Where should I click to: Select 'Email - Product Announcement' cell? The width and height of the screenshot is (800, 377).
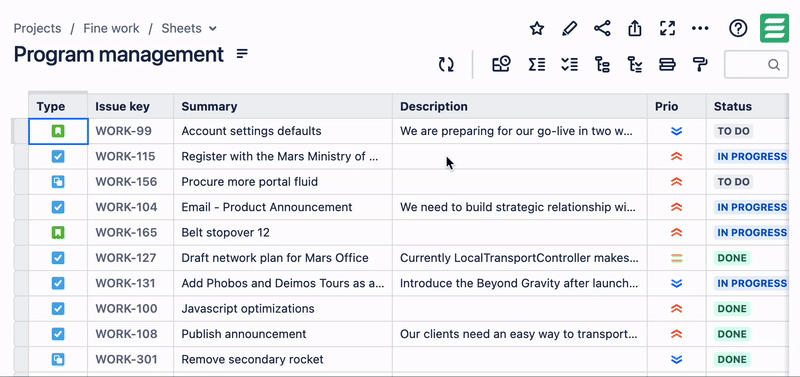click(x=283, y=207)
